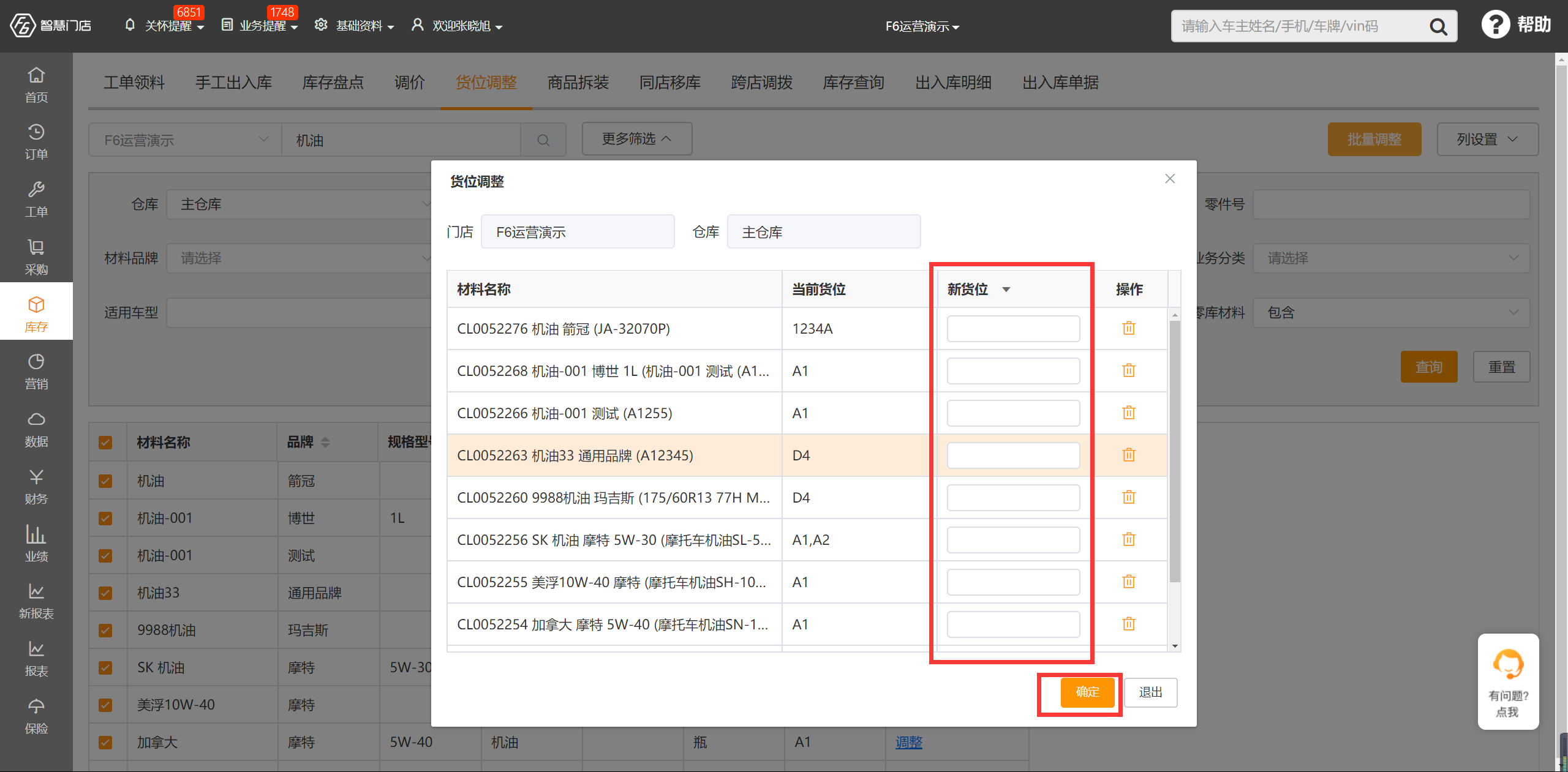Open the 保险 umbrella sidebar icon
This screenshot has width=1568, height=772.
click(x=36, y=716)
